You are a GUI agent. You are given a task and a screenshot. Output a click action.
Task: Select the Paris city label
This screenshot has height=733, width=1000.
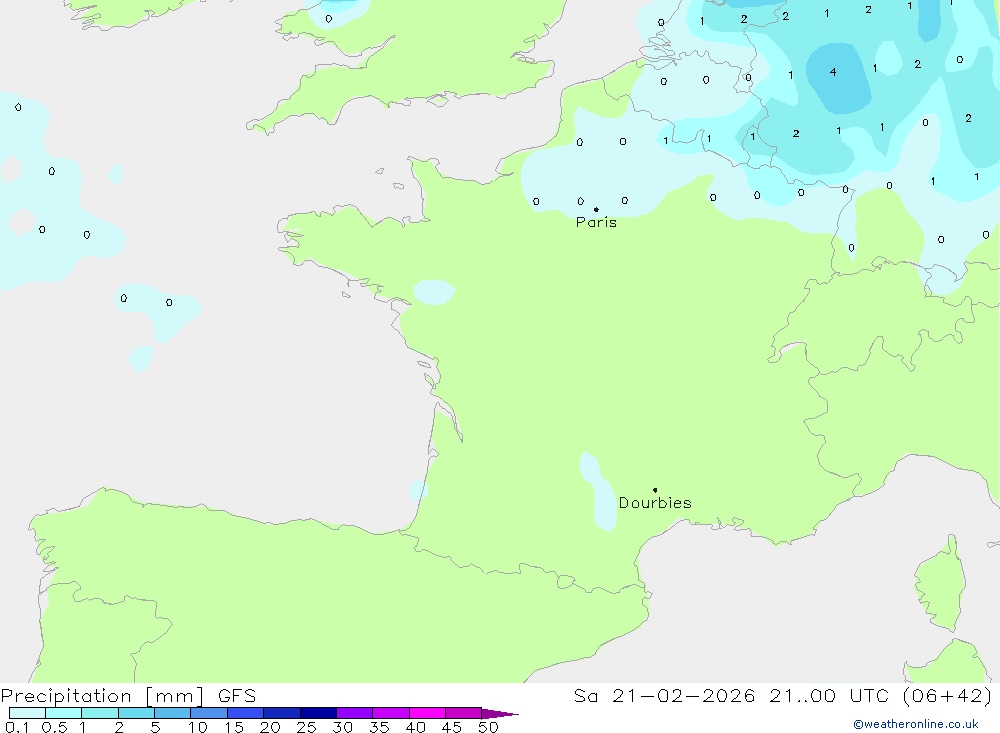tap(596, 223)
